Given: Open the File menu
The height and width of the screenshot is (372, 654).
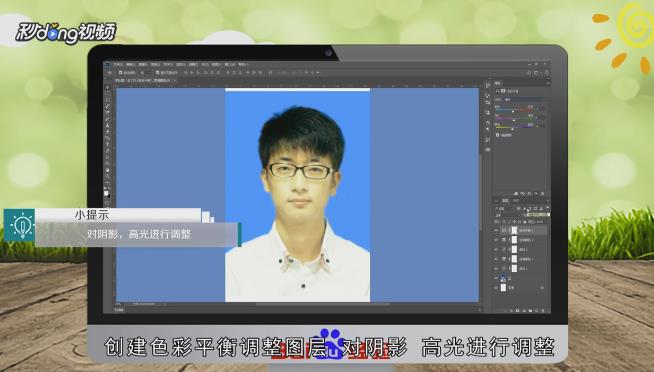Looking at the screenshot, I should pyautogui.click(x=118, y=65).
